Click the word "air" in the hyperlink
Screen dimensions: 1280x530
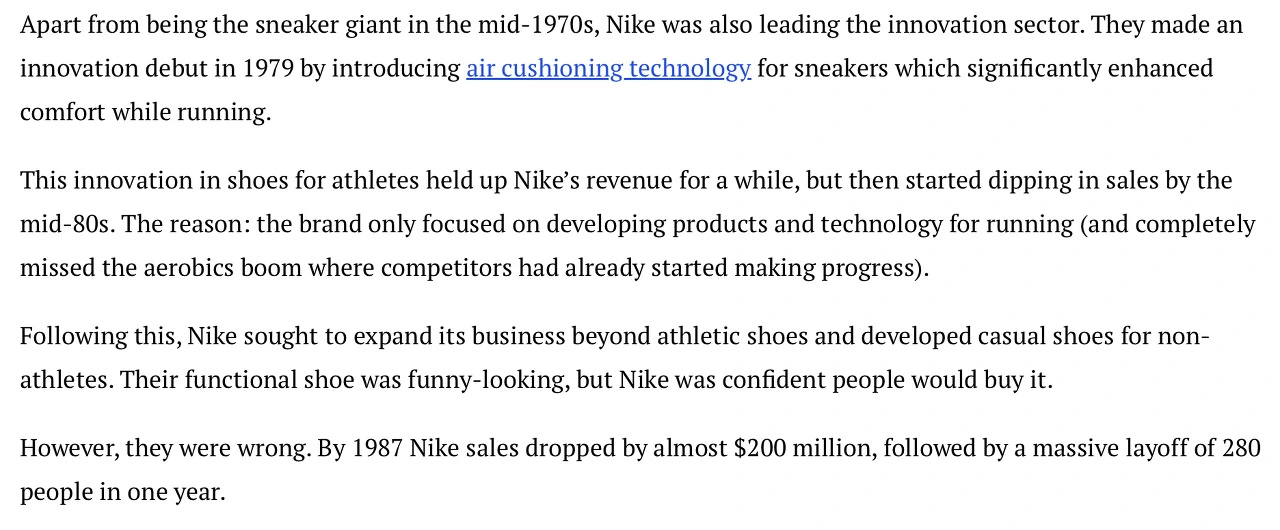pyautogui.click(x=479, y=69)
